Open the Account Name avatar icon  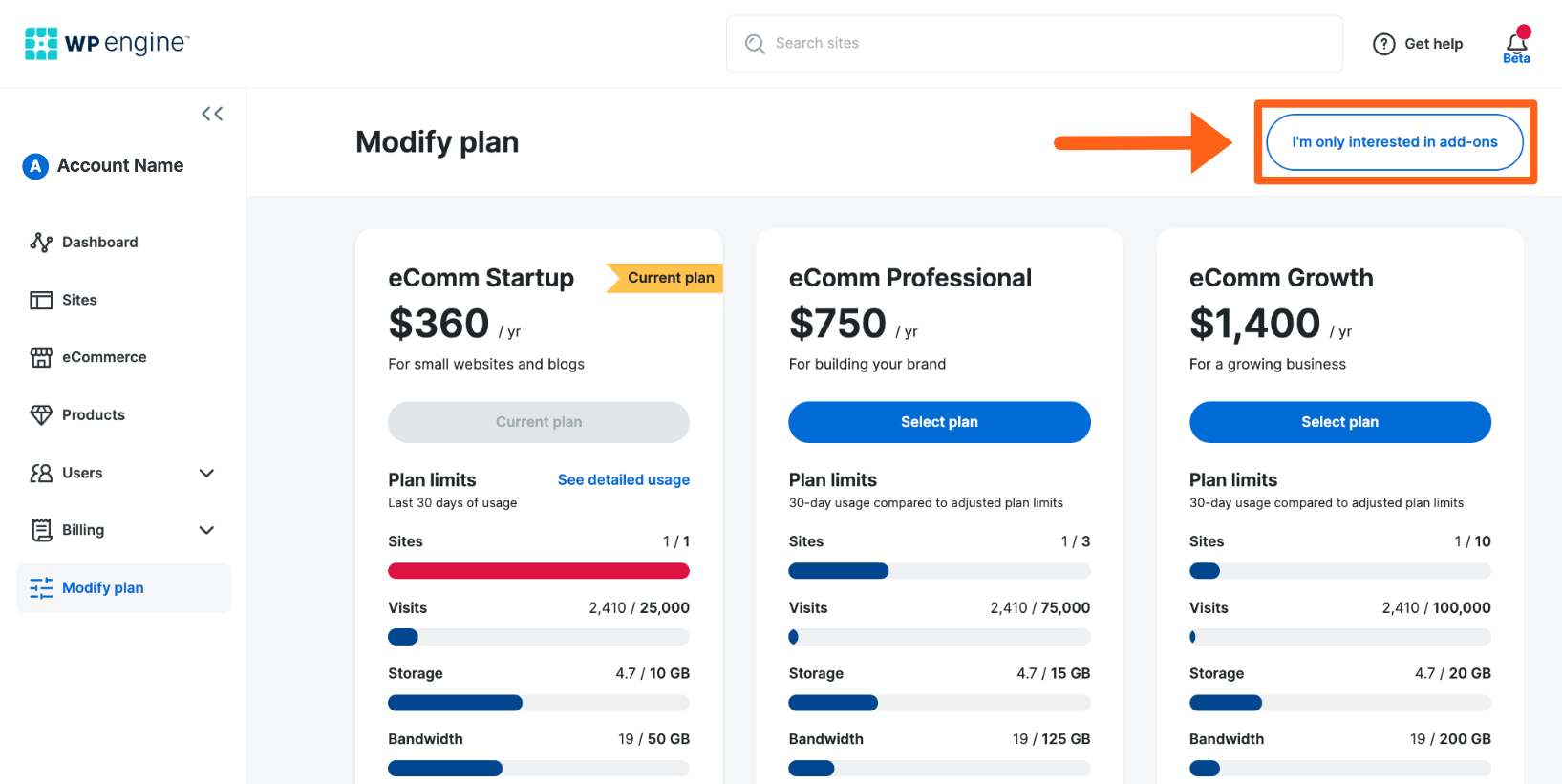pos(34,165)
